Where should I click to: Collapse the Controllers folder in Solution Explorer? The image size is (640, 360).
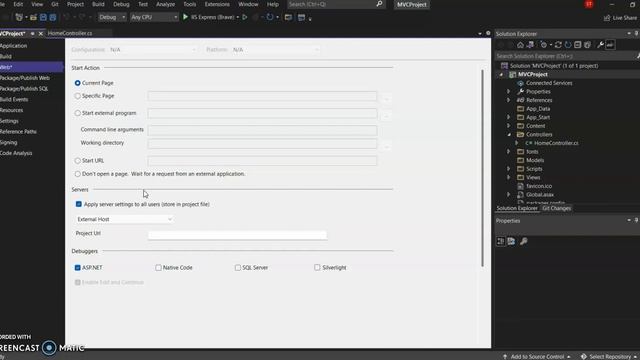(x=509, y=135)
